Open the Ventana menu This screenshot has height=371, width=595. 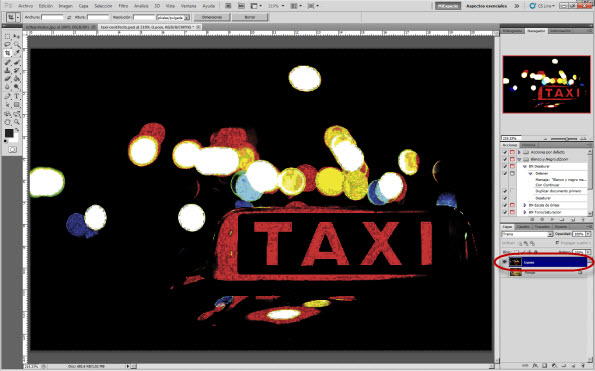(x=188, y=6)
